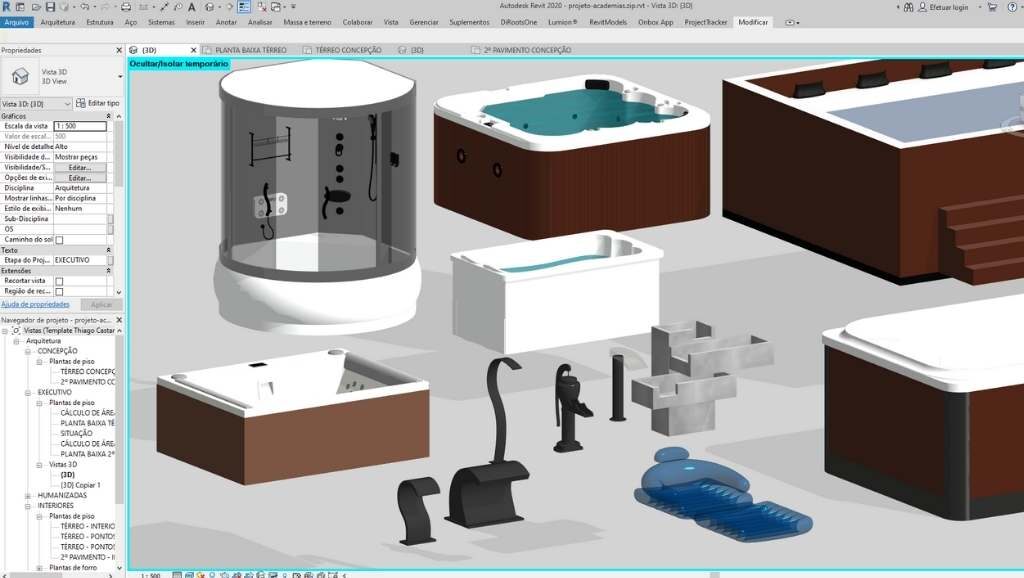Enable the 'Caminho do sol' checkbox
The width and height of the screenshot is (1024, 578).
(x=59, y=240)
